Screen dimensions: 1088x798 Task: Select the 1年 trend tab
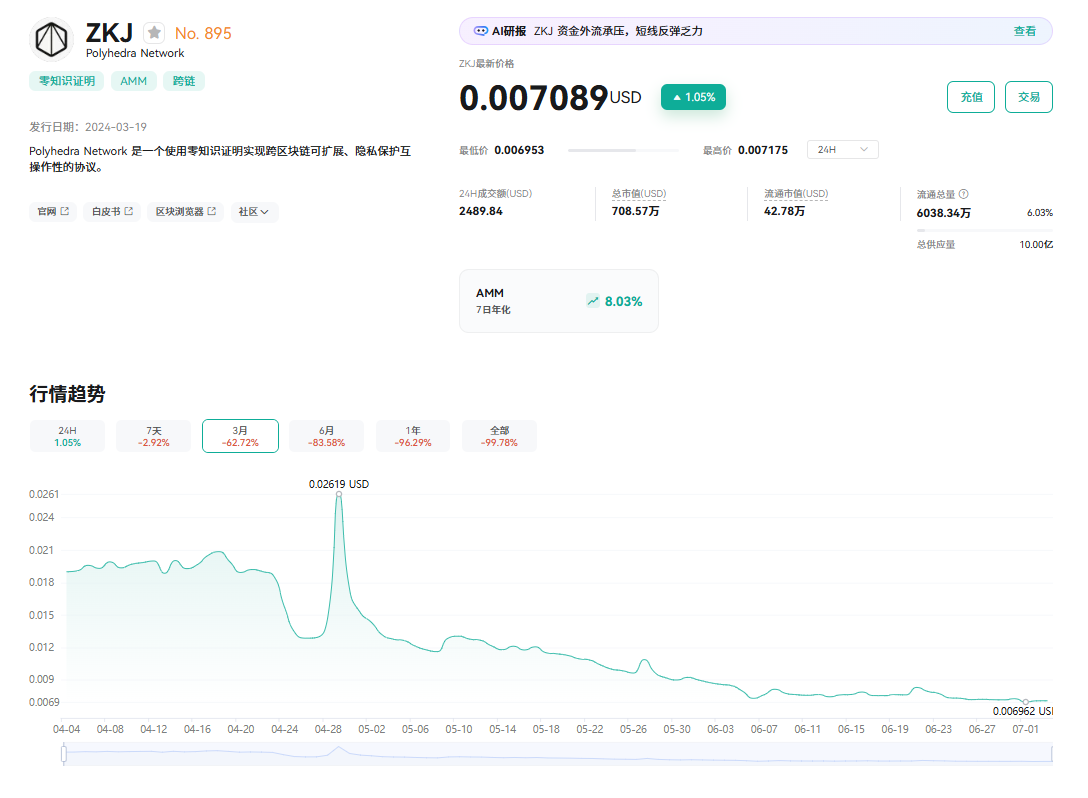point(413,436)
